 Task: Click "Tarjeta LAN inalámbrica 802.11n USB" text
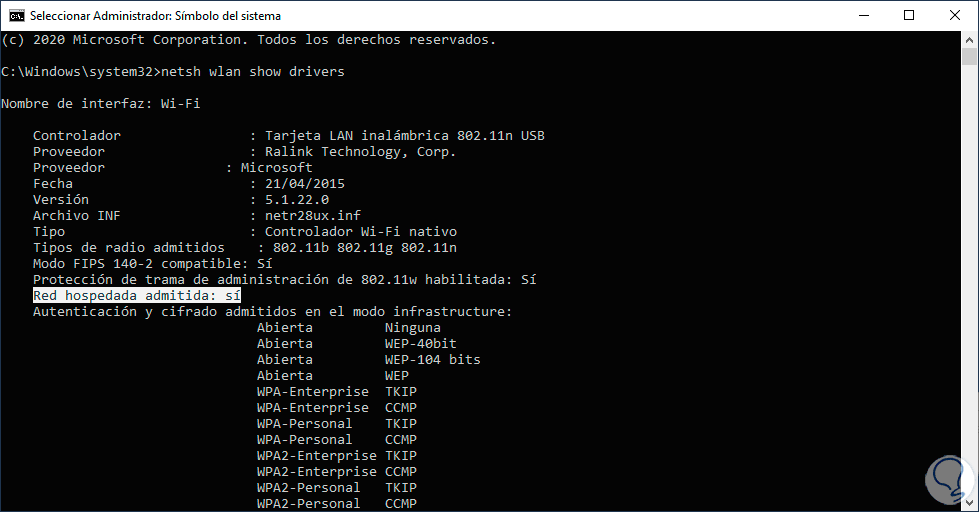[404, 136]
